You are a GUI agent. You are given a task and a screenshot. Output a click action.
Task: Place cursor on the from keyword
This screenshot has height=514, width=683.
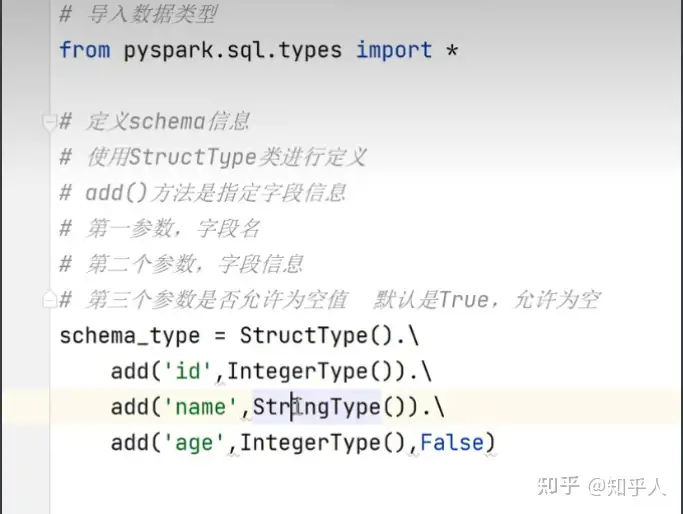[x=84, y=50]
